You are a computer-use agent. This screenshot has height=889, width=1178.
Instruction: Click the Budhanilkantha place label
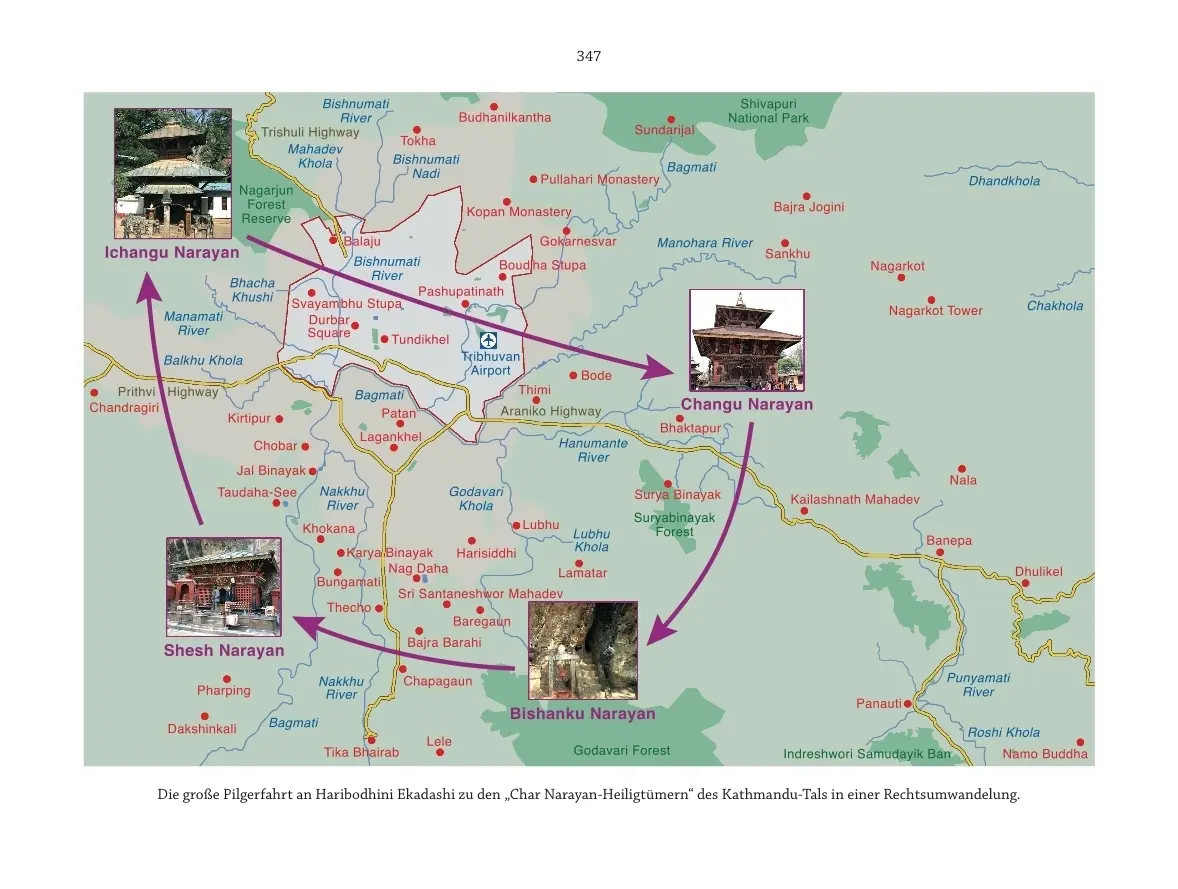[505, 117]
